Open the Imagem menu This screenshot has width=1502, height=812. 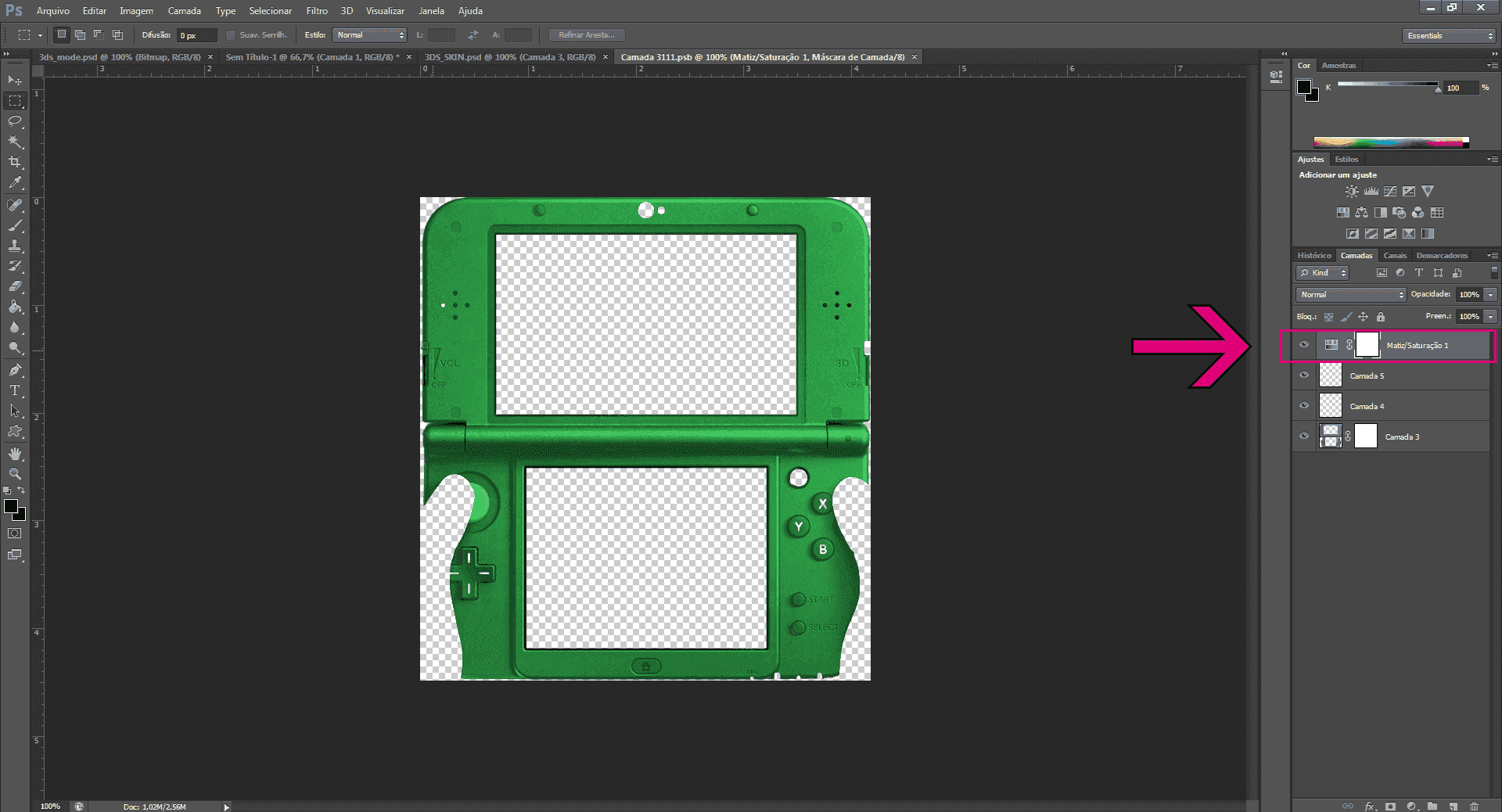point(136,11)
